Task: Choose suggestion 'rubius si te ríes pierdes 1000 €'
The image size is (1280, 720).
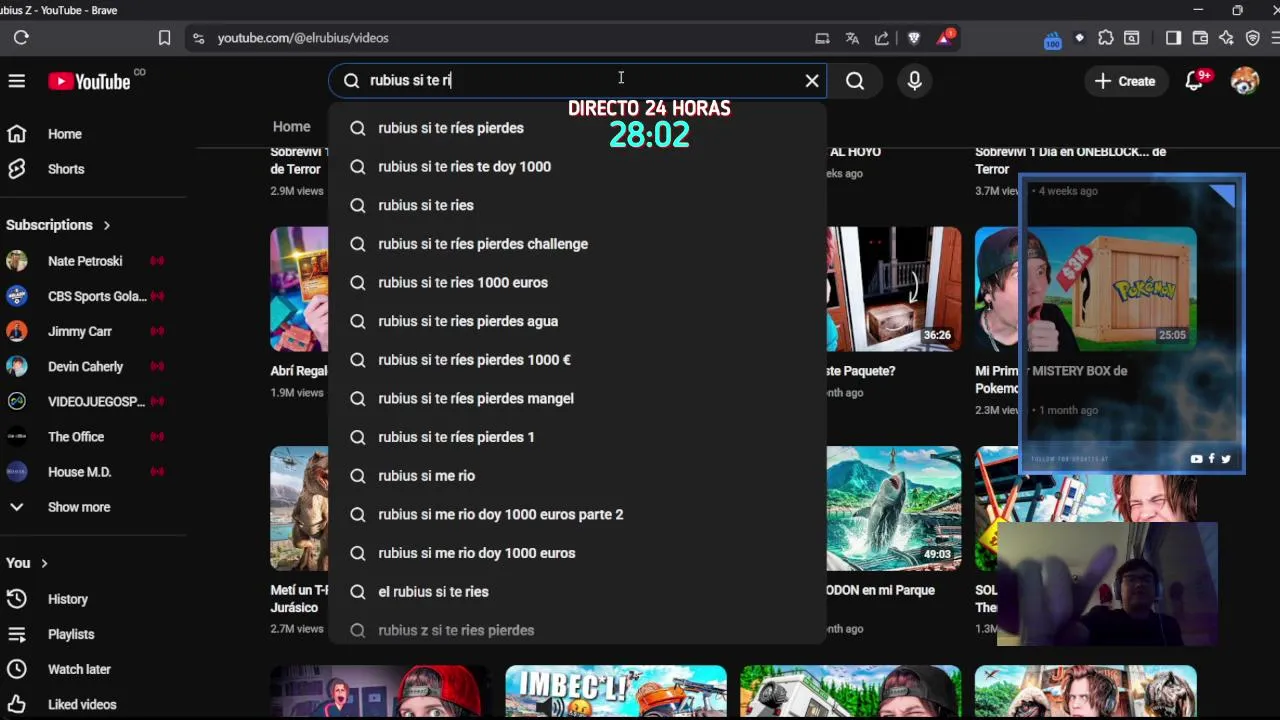Action: point(577,360)
